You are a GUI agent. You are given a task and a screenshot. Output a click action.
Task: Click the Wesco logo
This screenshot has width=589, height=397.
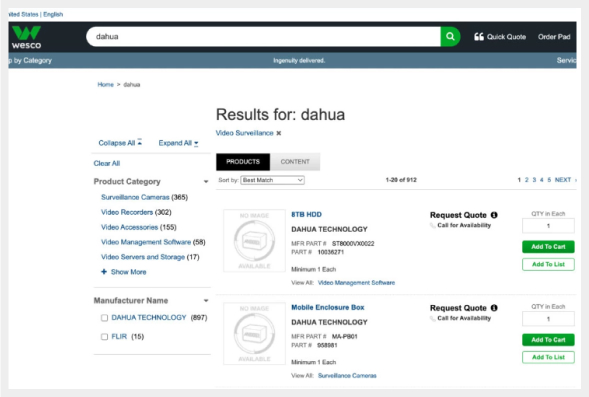tap(26, 38)
